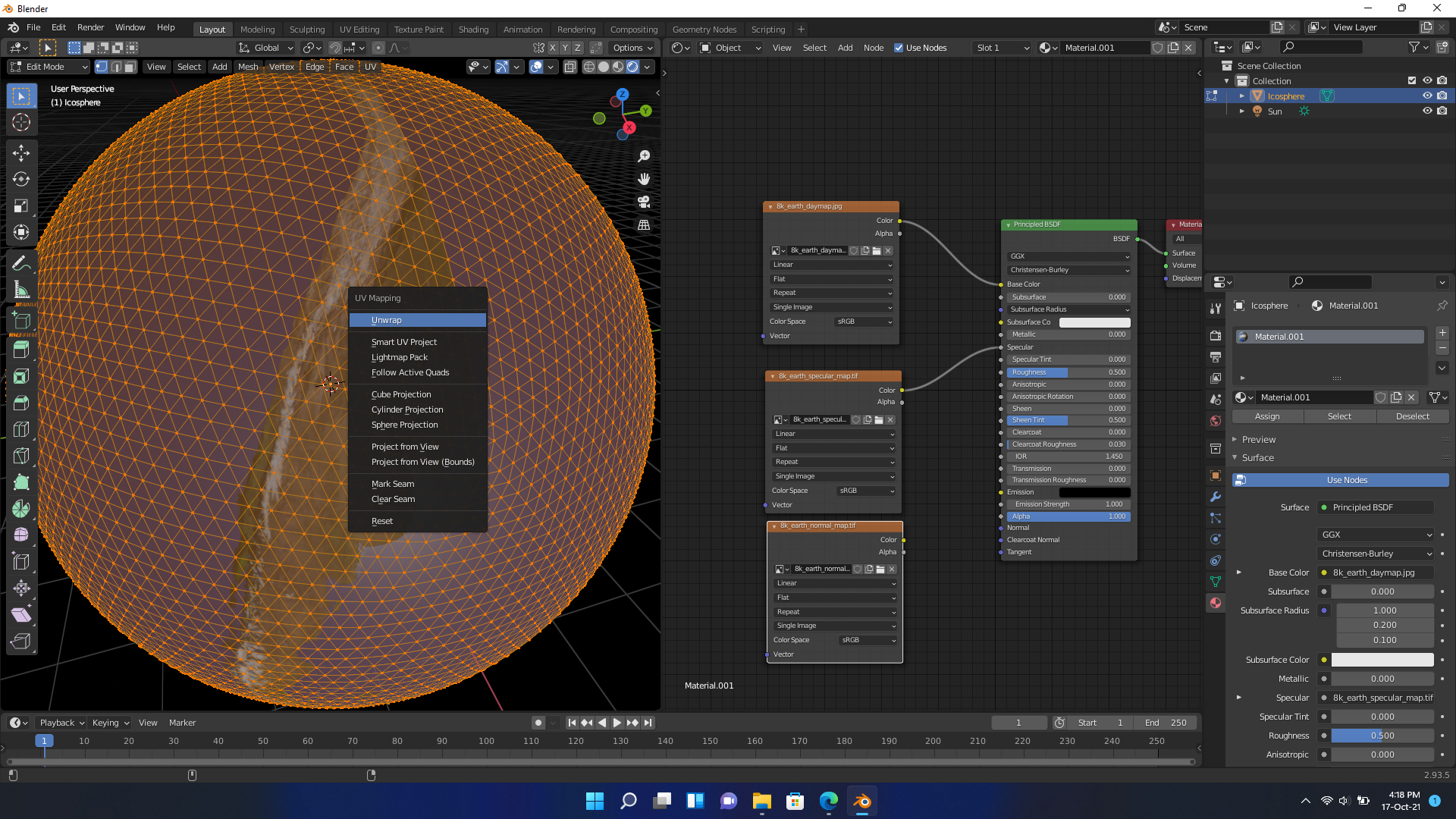Open Material properties tab
This screenshot has height=819, width=1456.
[x=1216, y=603]
